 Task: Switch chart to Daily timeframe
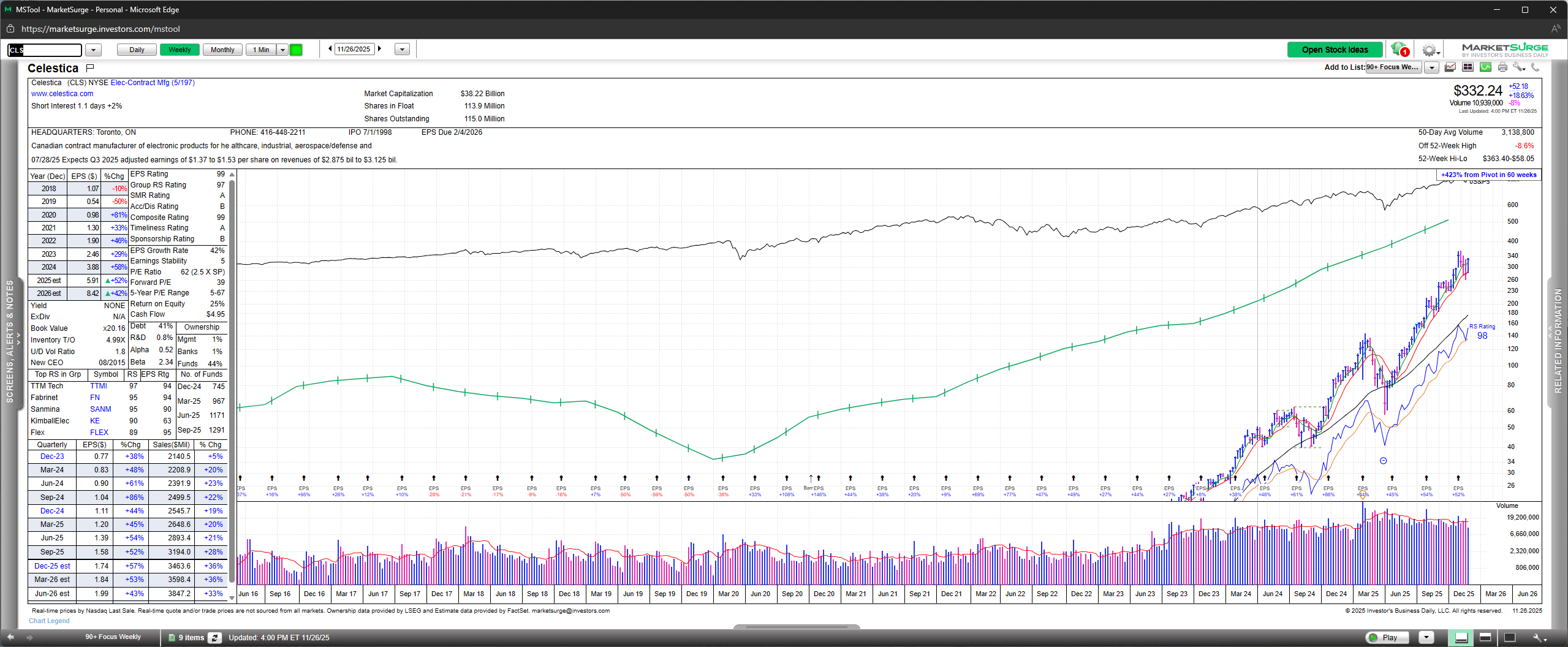coord(137,50)
